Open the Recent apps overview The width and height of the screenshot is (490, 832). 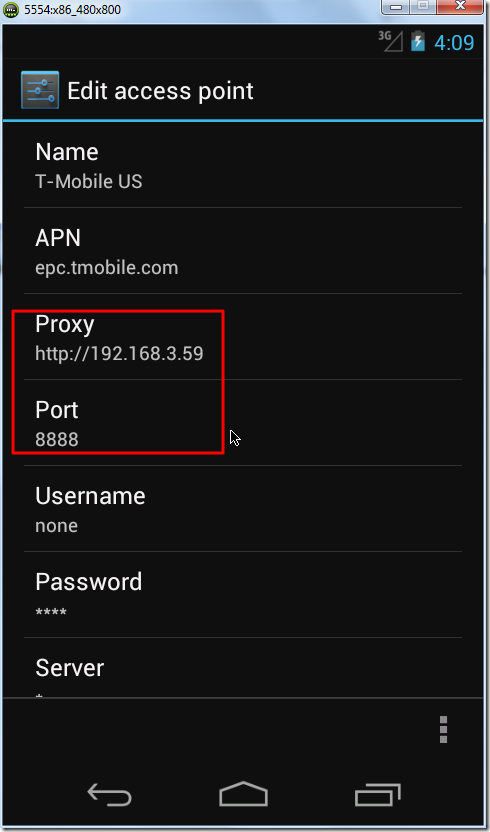[377, 795]
